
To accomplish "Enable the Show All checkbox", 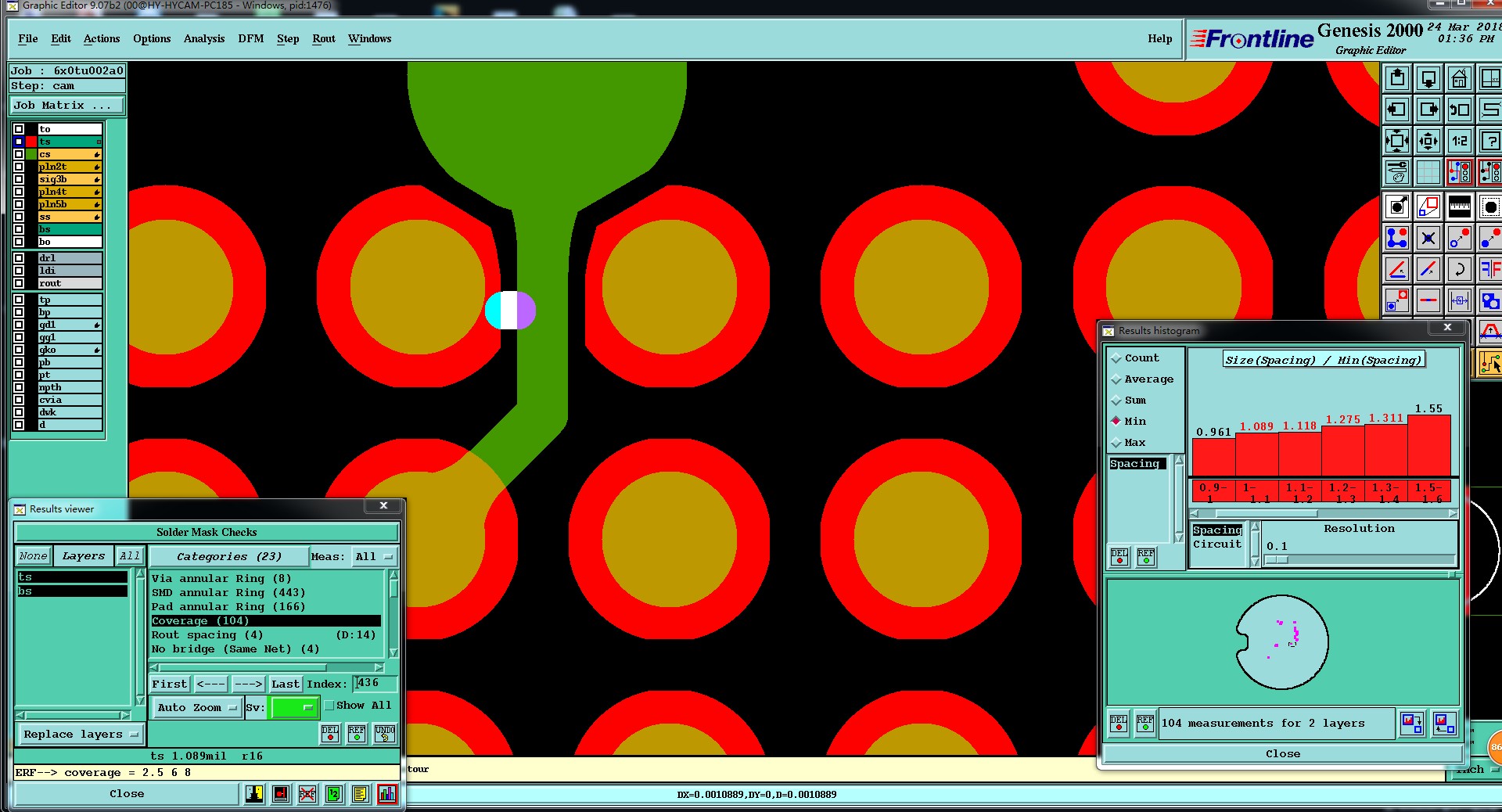I will [x=329, y=706].
